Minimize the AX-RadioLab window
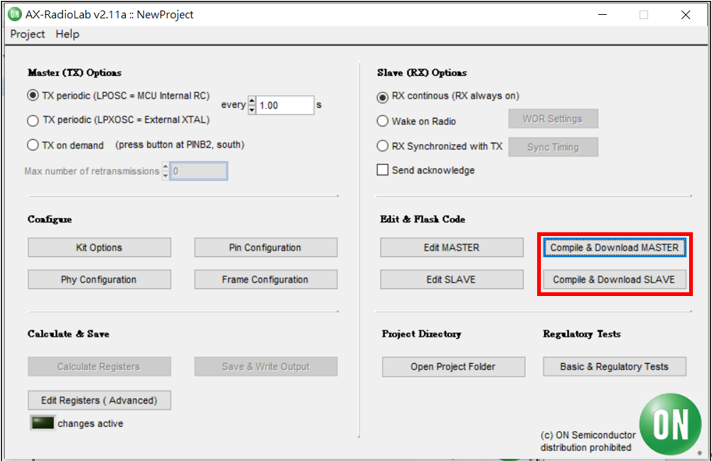Viewport: 712px width, 461px height. [603, 15]
